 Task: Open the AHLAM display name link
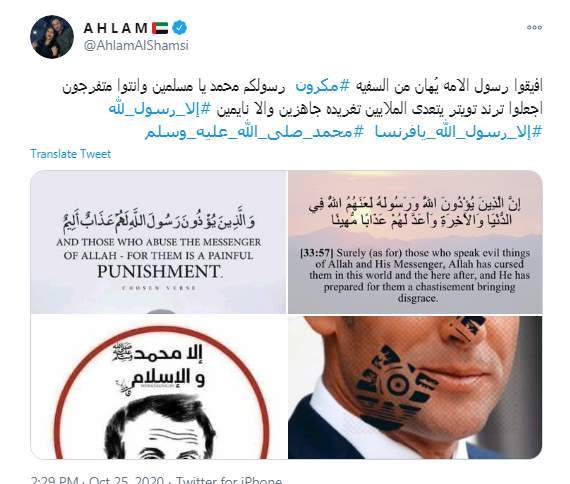click(116, 28)
